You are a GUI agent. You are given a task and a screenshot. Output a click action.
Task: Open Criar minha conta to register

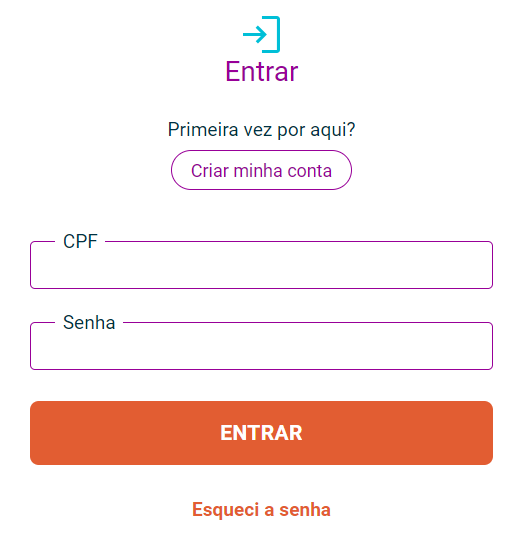[x=261, y=170]
